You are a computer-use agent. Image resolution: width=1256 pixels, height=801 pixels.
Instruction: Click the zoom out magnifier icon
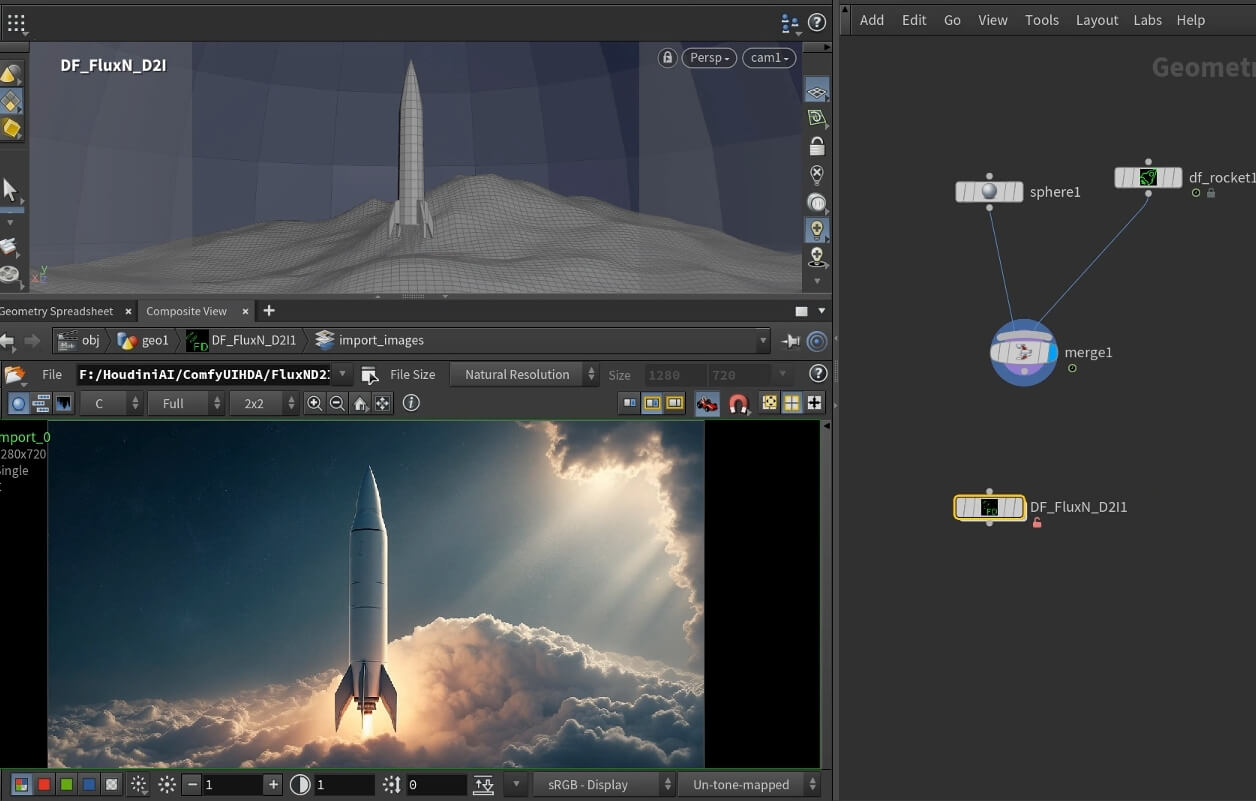coord(338,403)
